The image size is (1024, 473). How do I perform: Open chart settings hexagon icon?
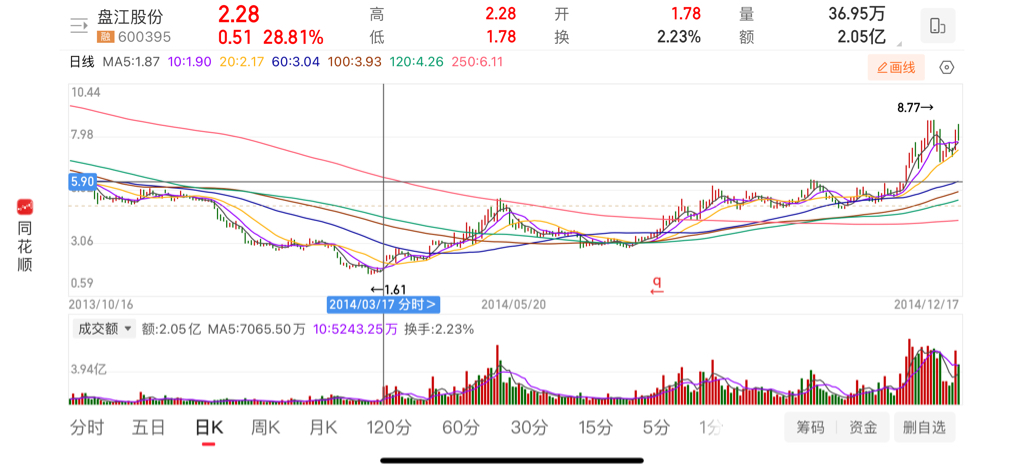coord(947,67)
